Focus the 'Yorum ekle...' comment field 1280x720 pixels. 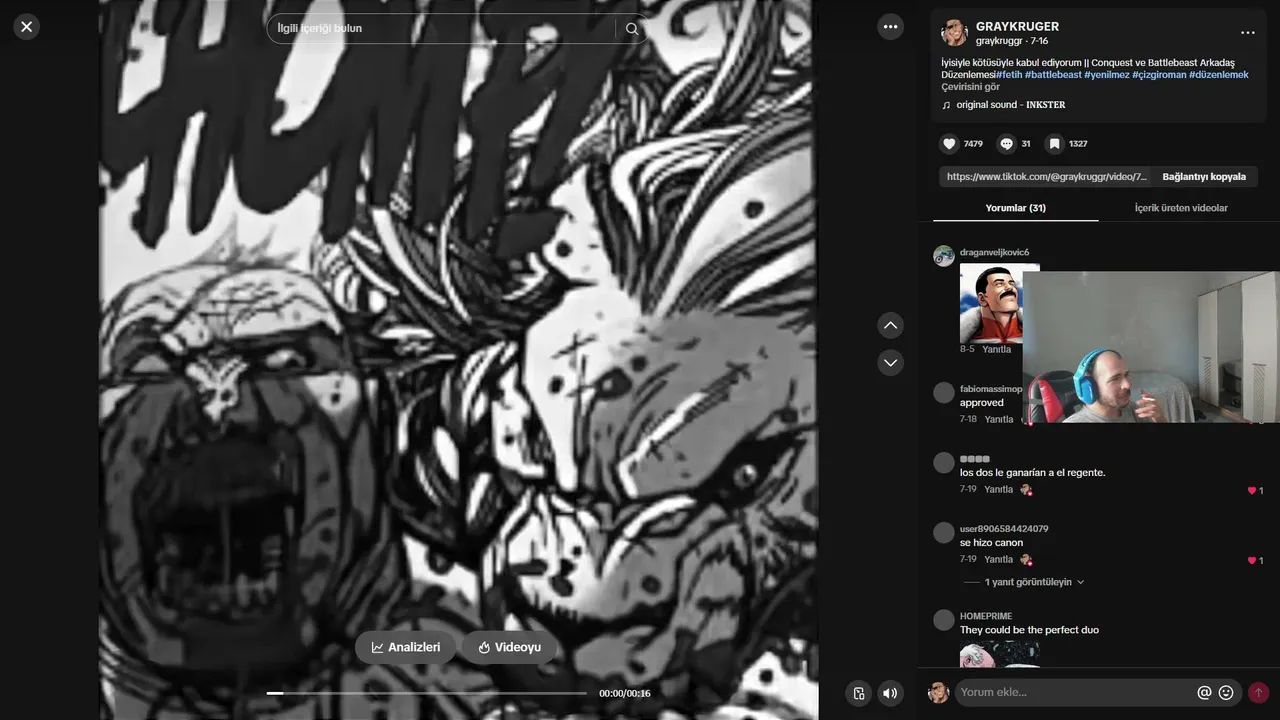[1076, 692]
